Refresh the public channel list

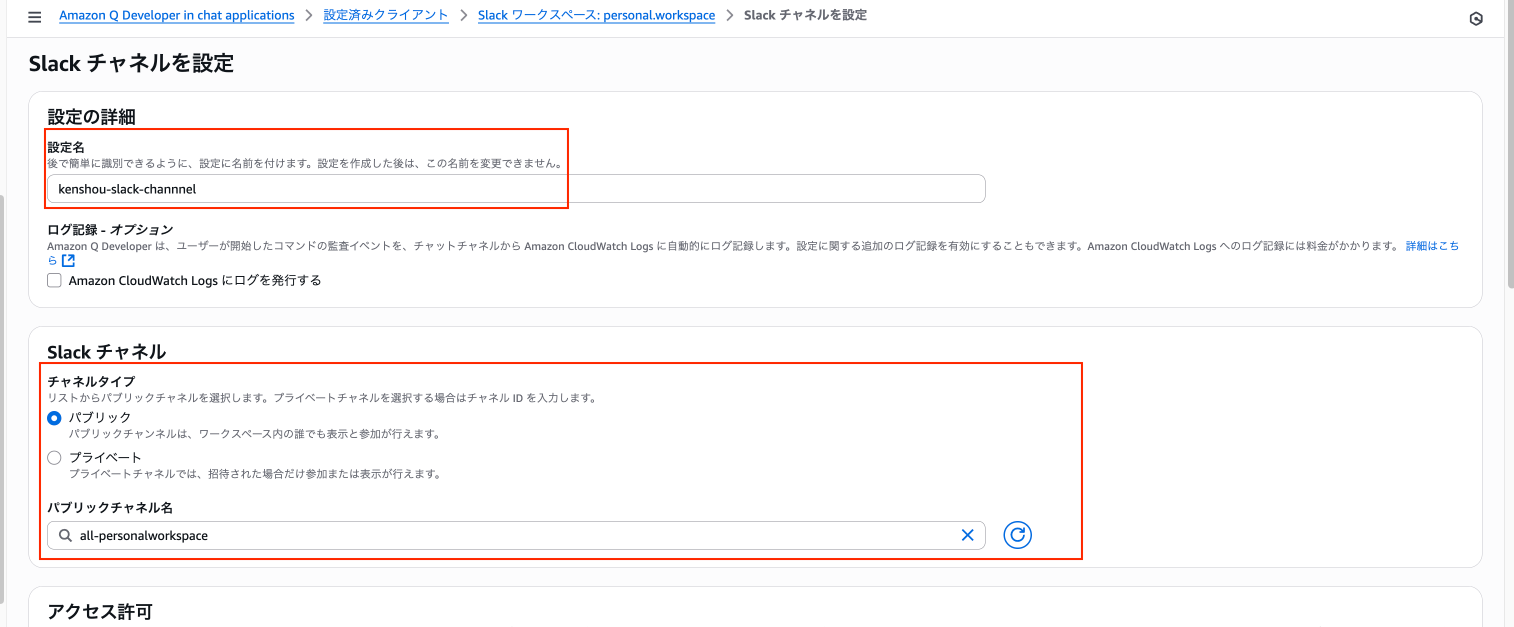click(x=1017, y=535)
